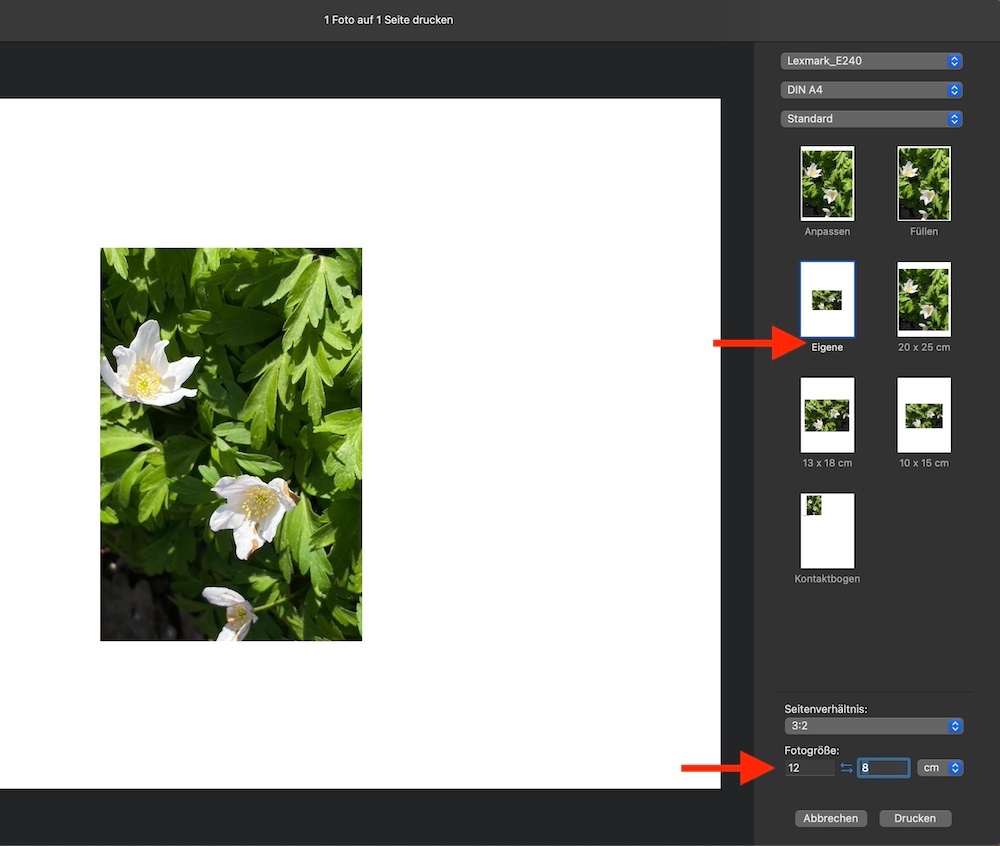Pick the 20 x 25 cm format
The width and height of the screenshot is (1000, 846).
pyautogui.click(x=923, y=300)
